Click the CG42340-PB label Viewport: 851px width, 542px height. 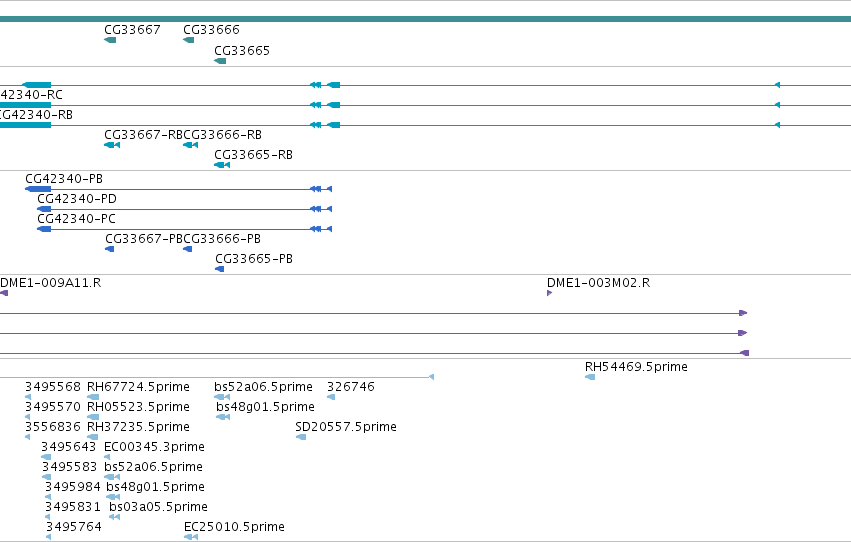[x=64, y=178]
